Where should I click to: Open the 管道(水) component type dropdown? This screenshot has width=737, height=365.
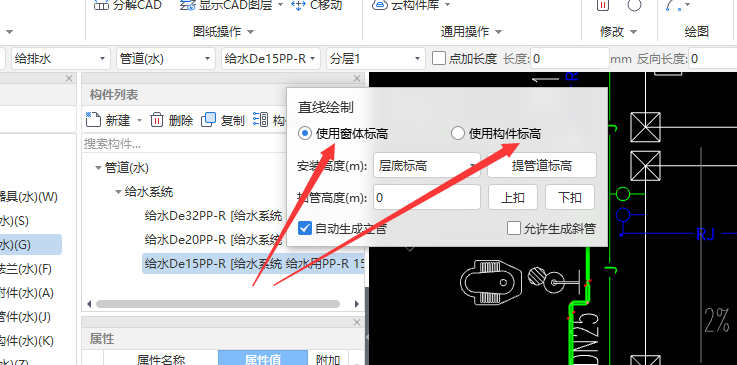165,59
